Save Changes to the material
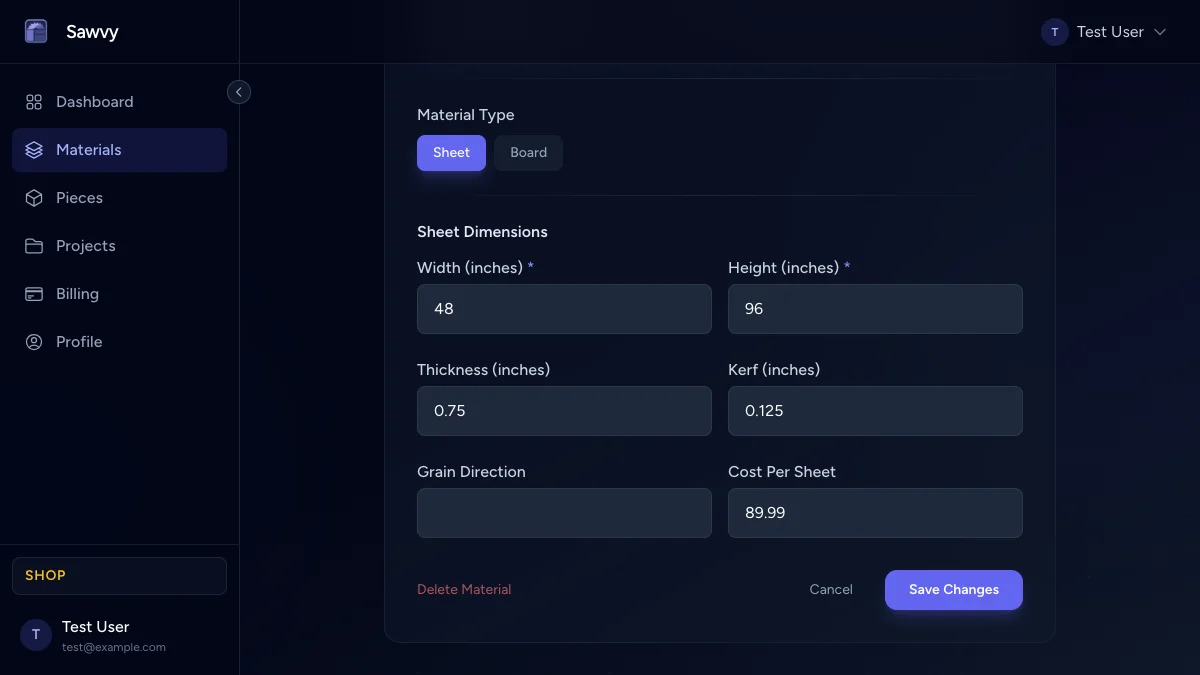 point(953,590)
